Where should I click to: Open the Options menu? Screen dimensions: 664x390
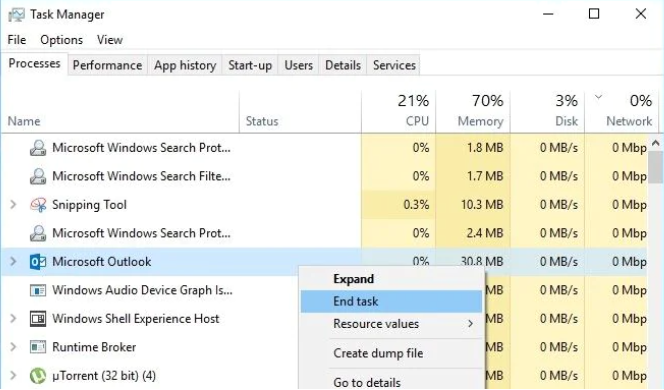pyautogui.click(x=61, y=40)
